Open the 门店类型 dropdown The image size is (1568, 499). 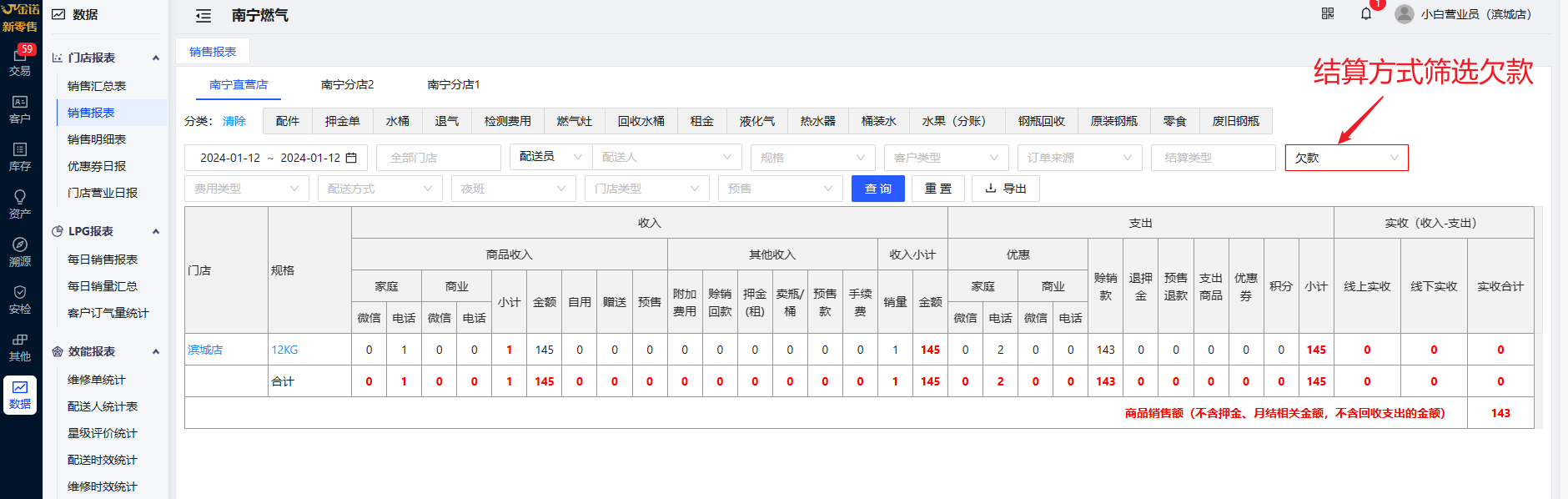point(646,189)
